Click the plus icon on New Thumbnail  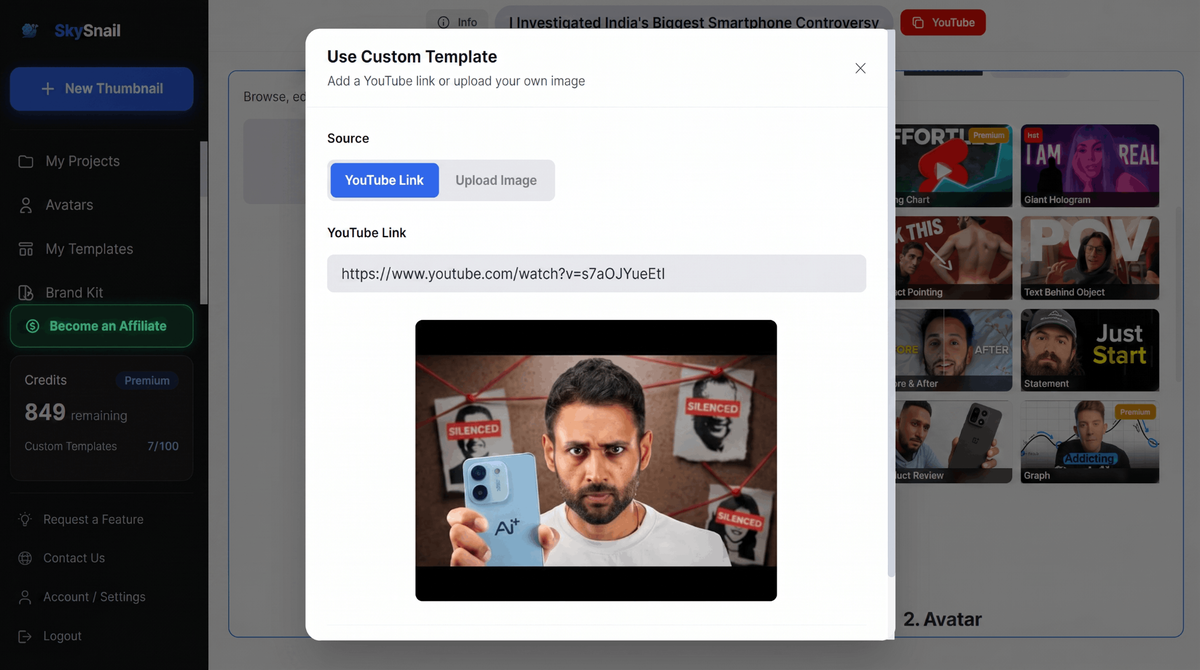pyautogui.click(x=47, y=89)
